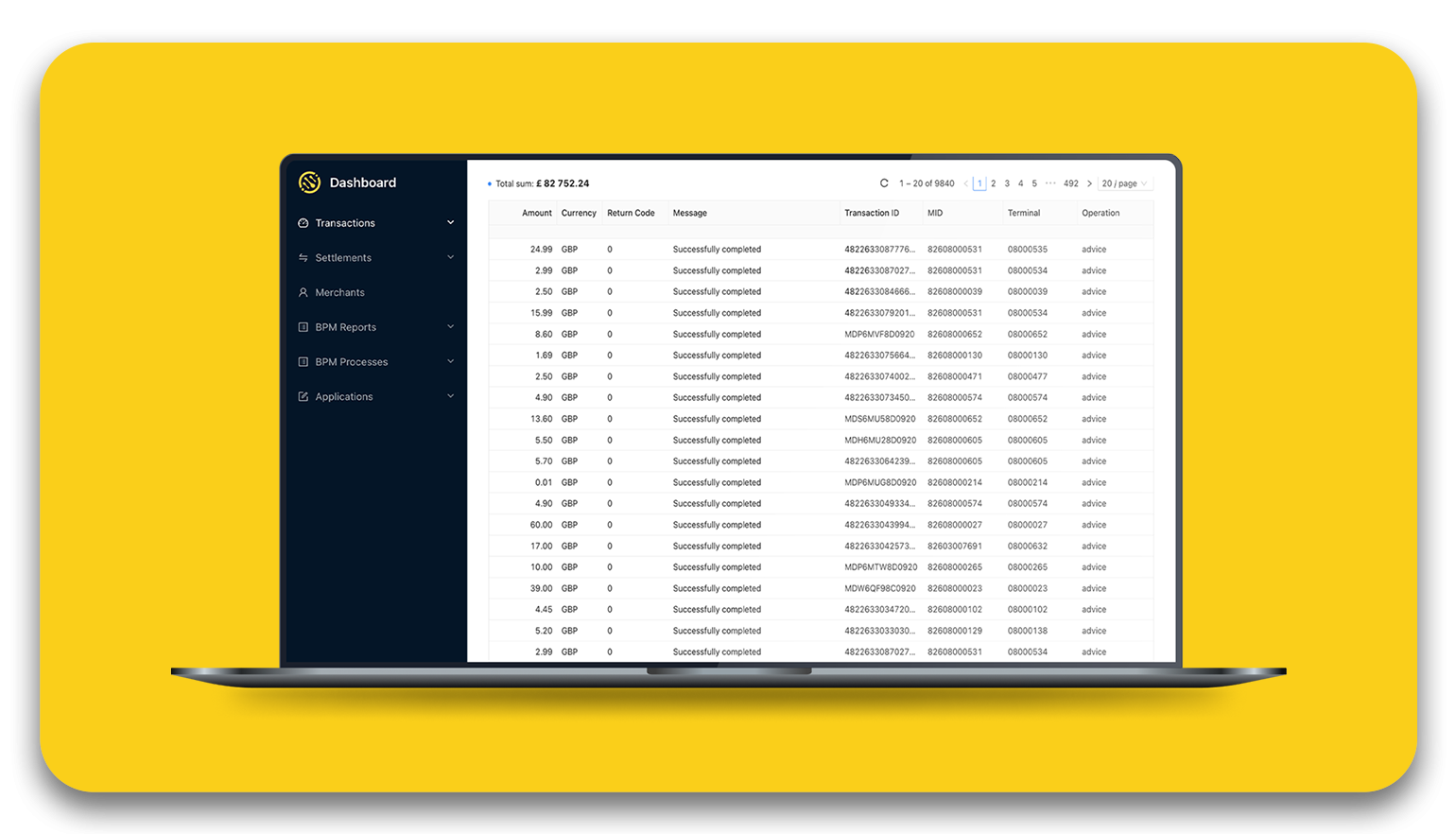This screenshot has height=834, width=1456.
Task: Click the BPM Processes sidebar icon
Action: [x=303, y=362]
